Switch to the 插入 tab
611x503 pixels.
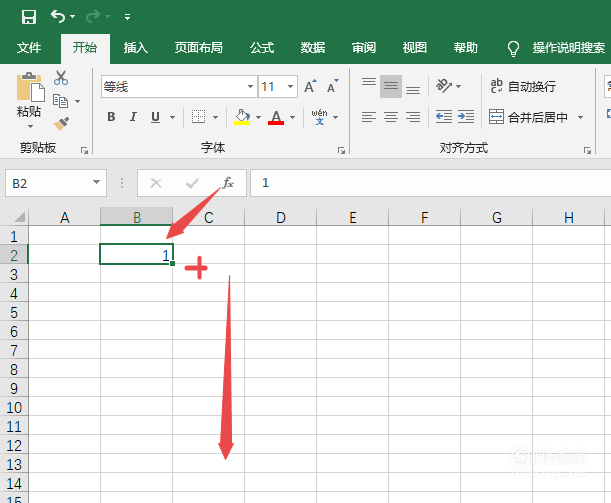(x=136, y=48)
